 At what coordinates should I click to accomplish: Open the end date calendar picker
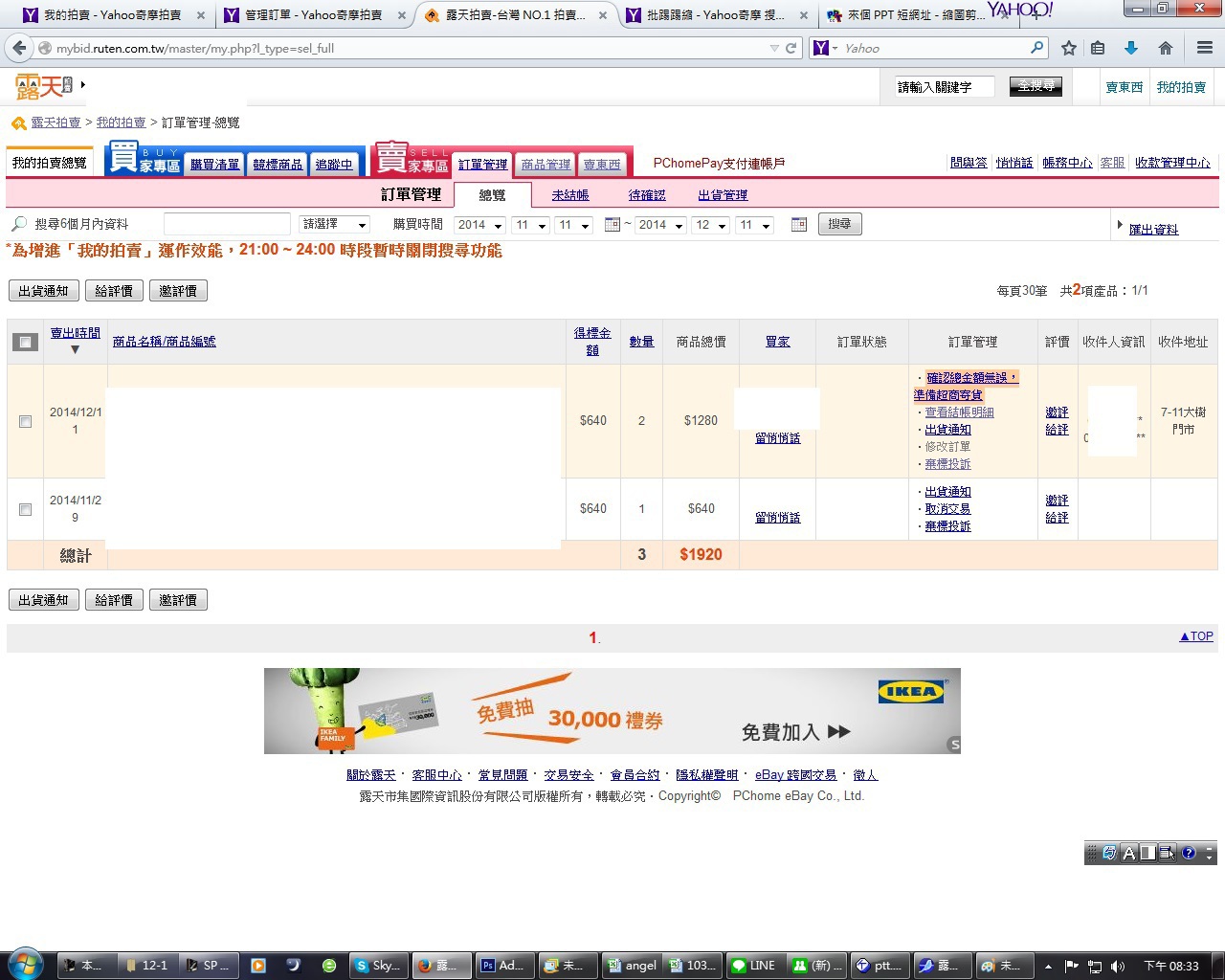coord(799,225)
